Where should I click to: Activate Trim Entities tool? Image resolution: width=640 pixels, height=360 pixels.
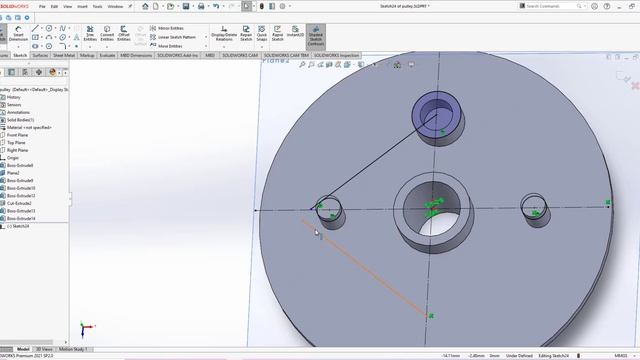[x=90, y=33]
